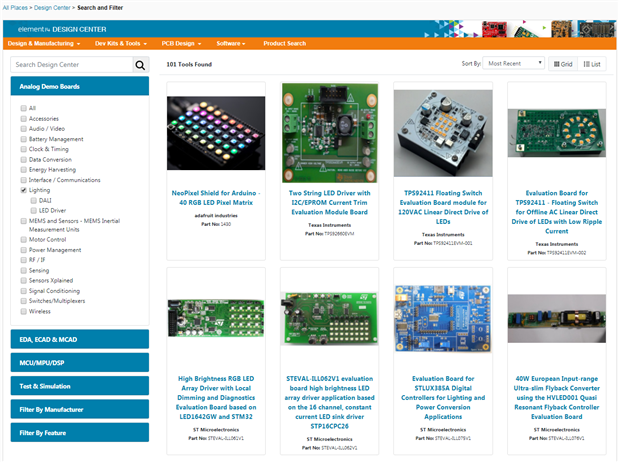
Task: Check the All checkbox
Action: (24, 108)
